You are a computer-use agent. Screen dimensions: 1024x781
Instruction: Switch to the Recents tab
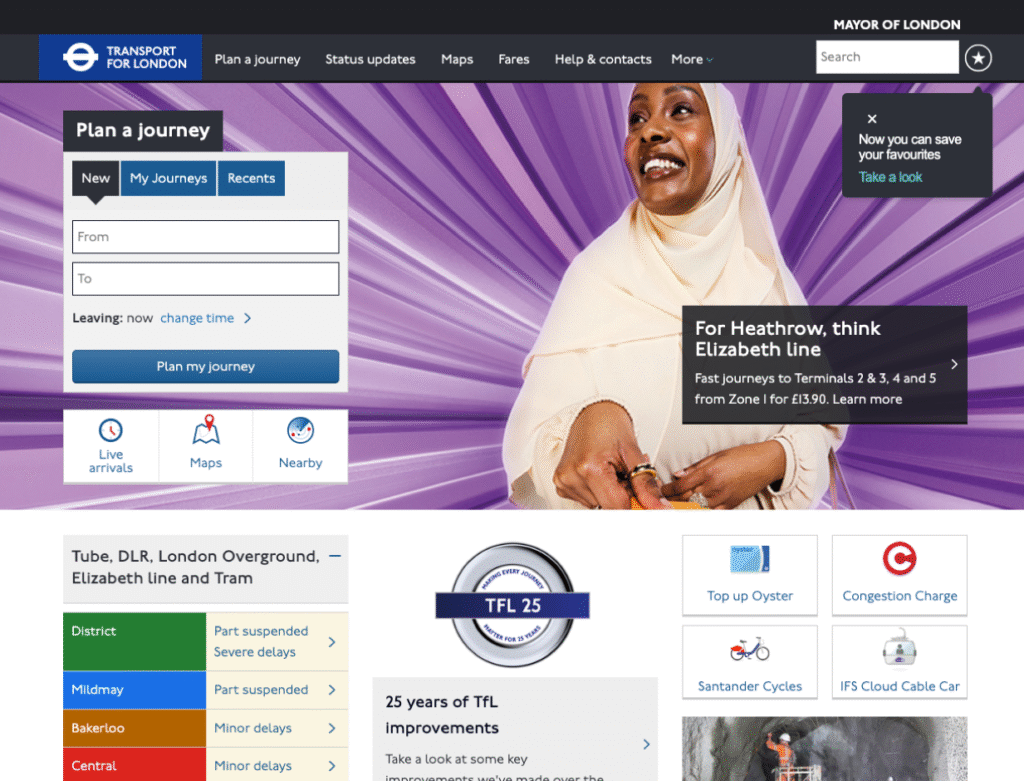tap(251, 178)
